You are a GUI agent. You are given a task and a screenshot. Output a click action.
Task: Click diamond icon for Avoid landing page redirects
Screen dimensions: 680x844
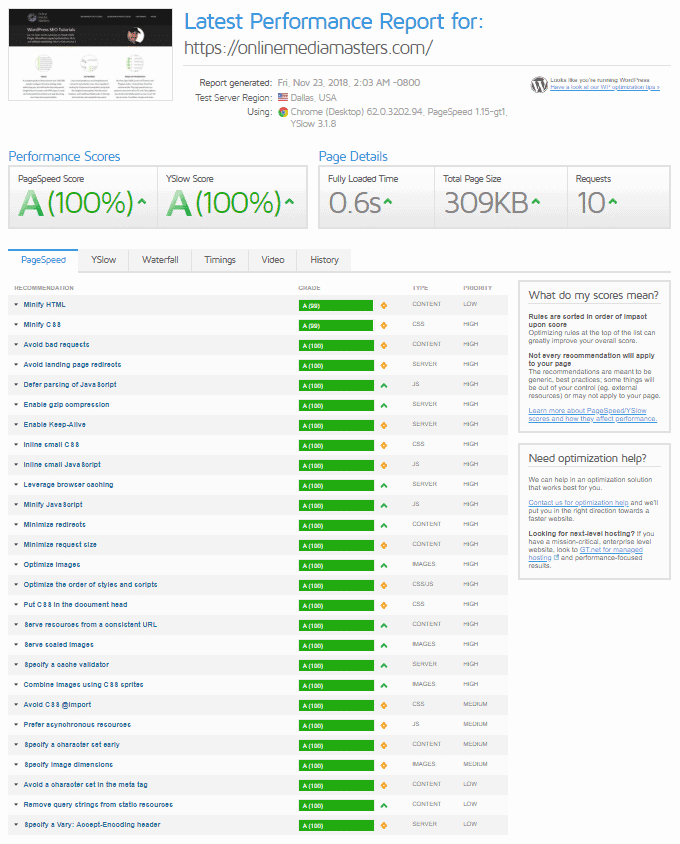[384, 365]
